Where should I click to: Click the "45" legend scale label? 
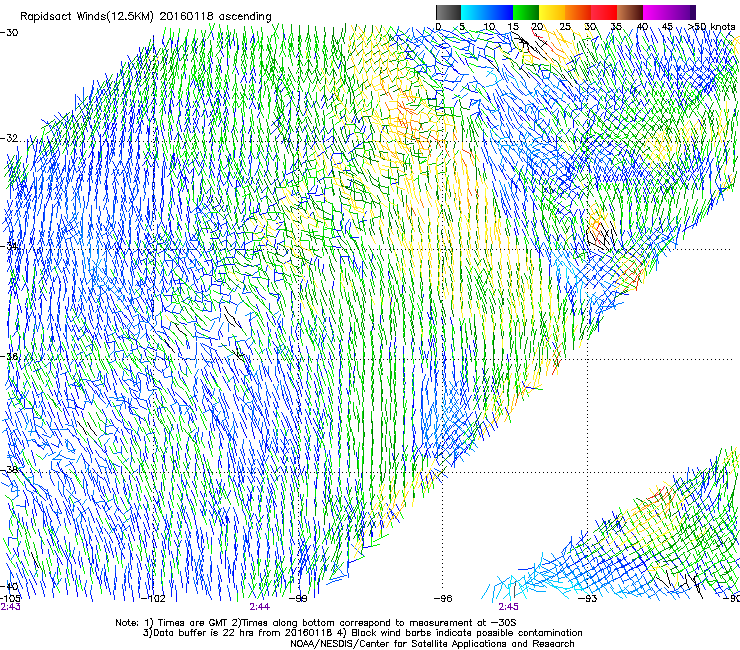tap(667, 27)
